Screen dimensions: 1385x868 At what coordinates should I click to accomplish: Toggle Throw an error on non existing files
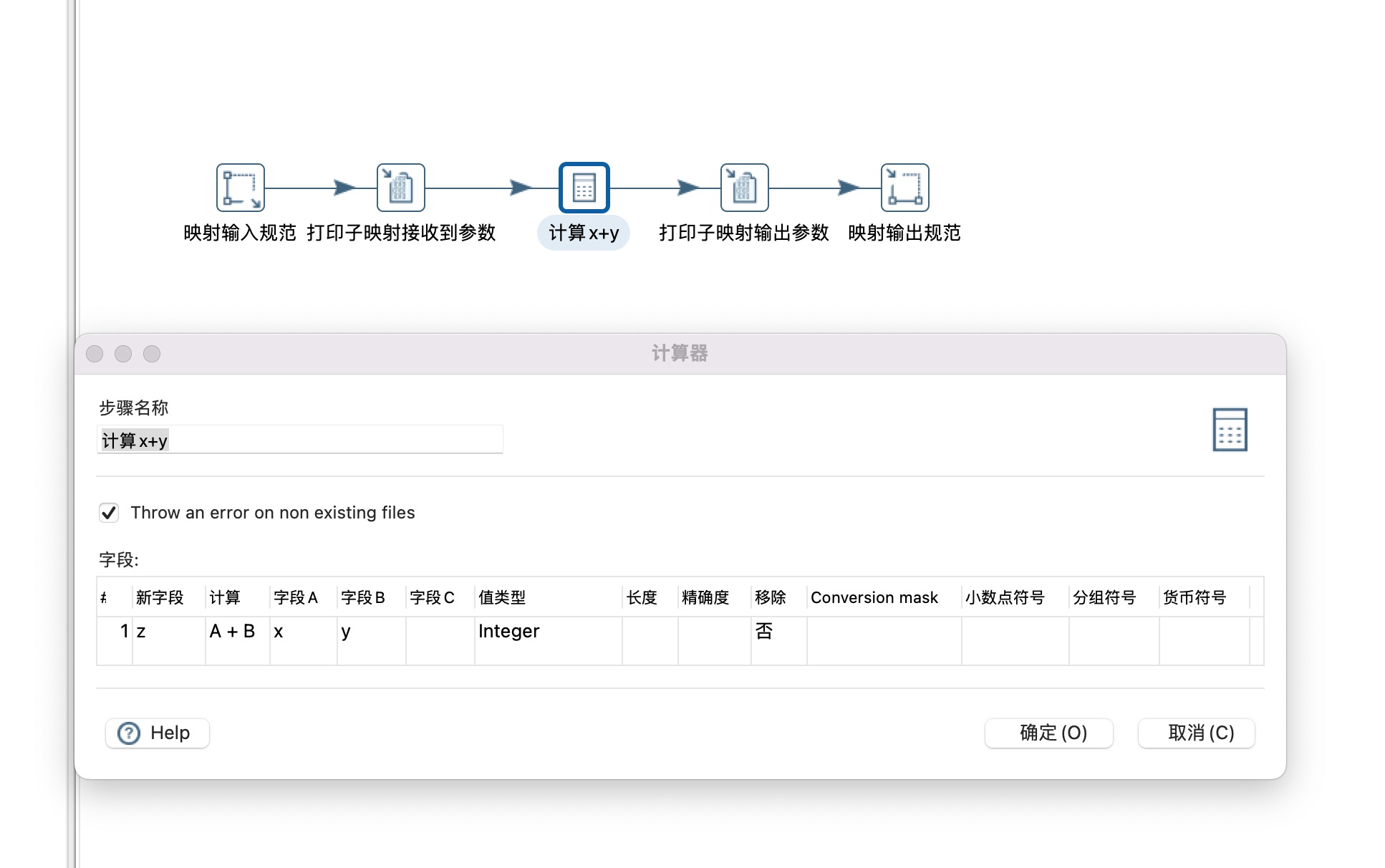[x=109, y=513]
